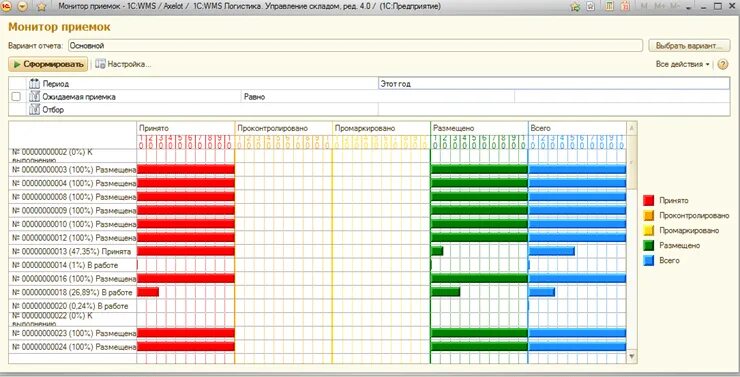
Task: Click the Ожидаемая приемка value cell
Action: [x=622, y=96]
